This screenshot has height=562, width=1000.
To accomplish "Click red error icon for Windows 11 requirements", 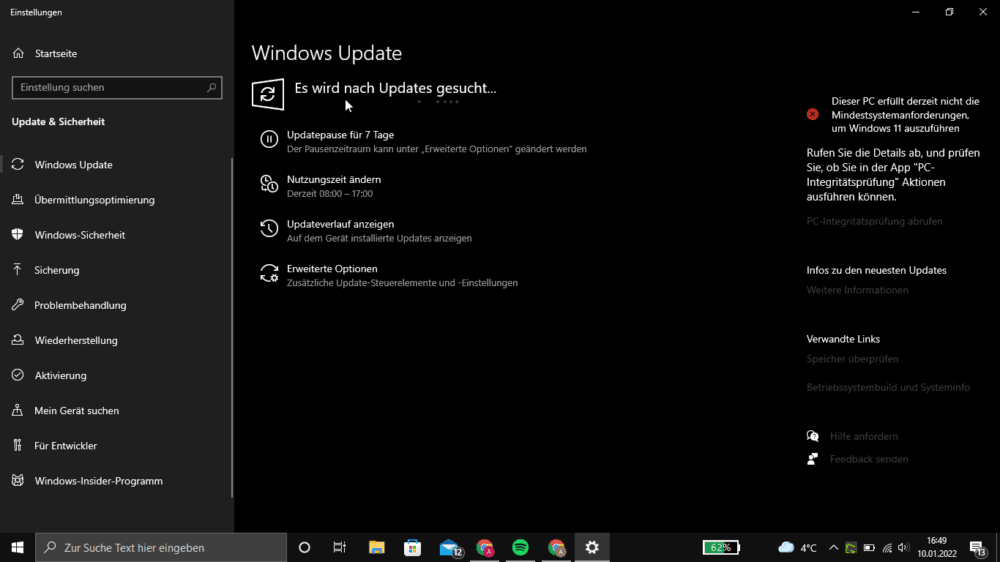I will tap(812, 114).
